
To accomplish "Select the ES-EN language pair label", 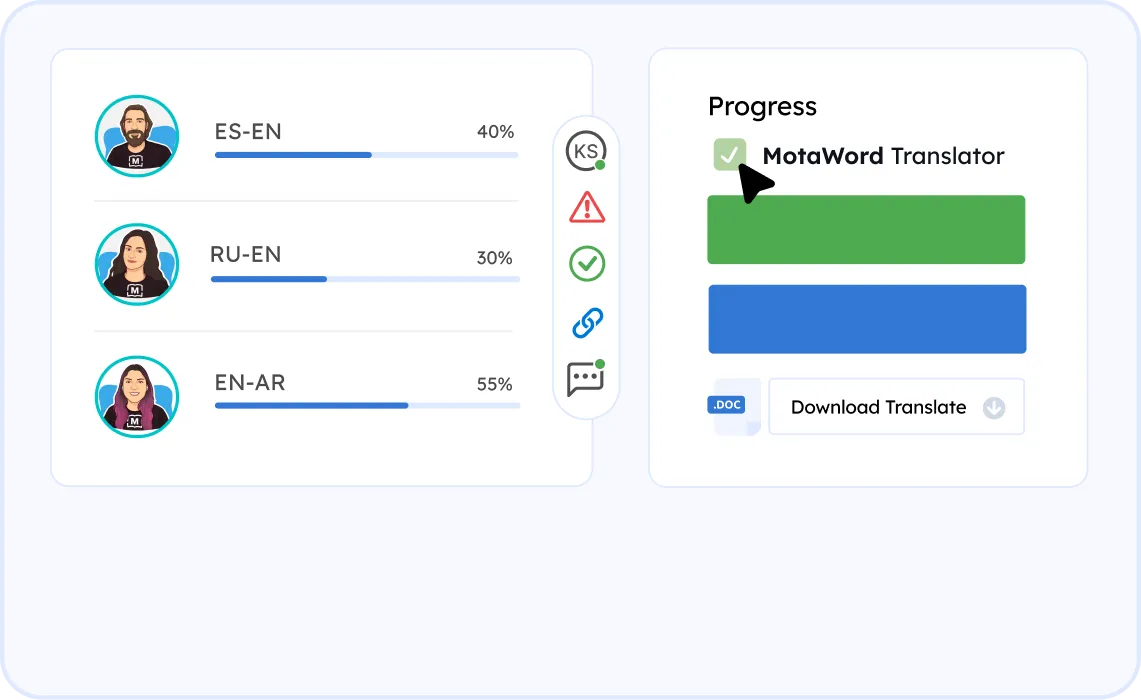I will tap(248, 132).
